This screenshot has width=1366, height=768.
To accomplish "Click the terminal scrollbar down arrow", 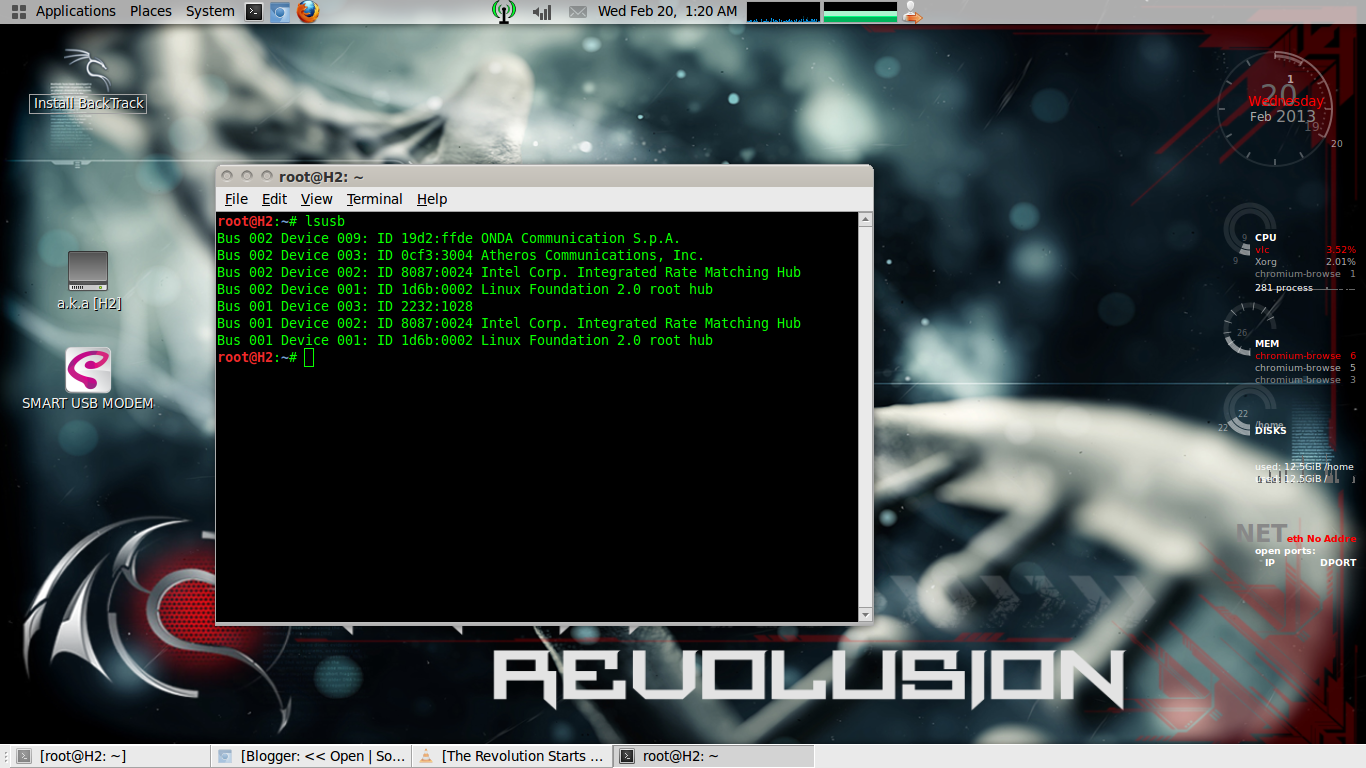I will tap(865, 613).
